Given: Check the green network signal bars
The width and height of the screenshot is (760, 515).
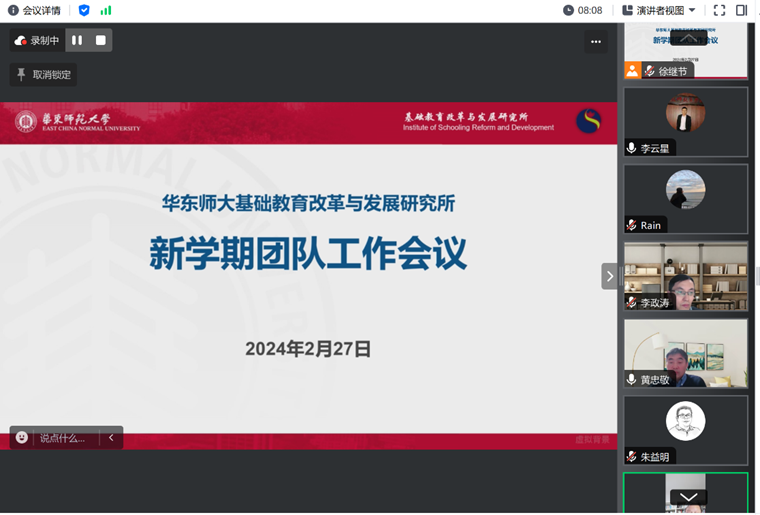Looking at the screenshot, I should [x=106, y=10].
